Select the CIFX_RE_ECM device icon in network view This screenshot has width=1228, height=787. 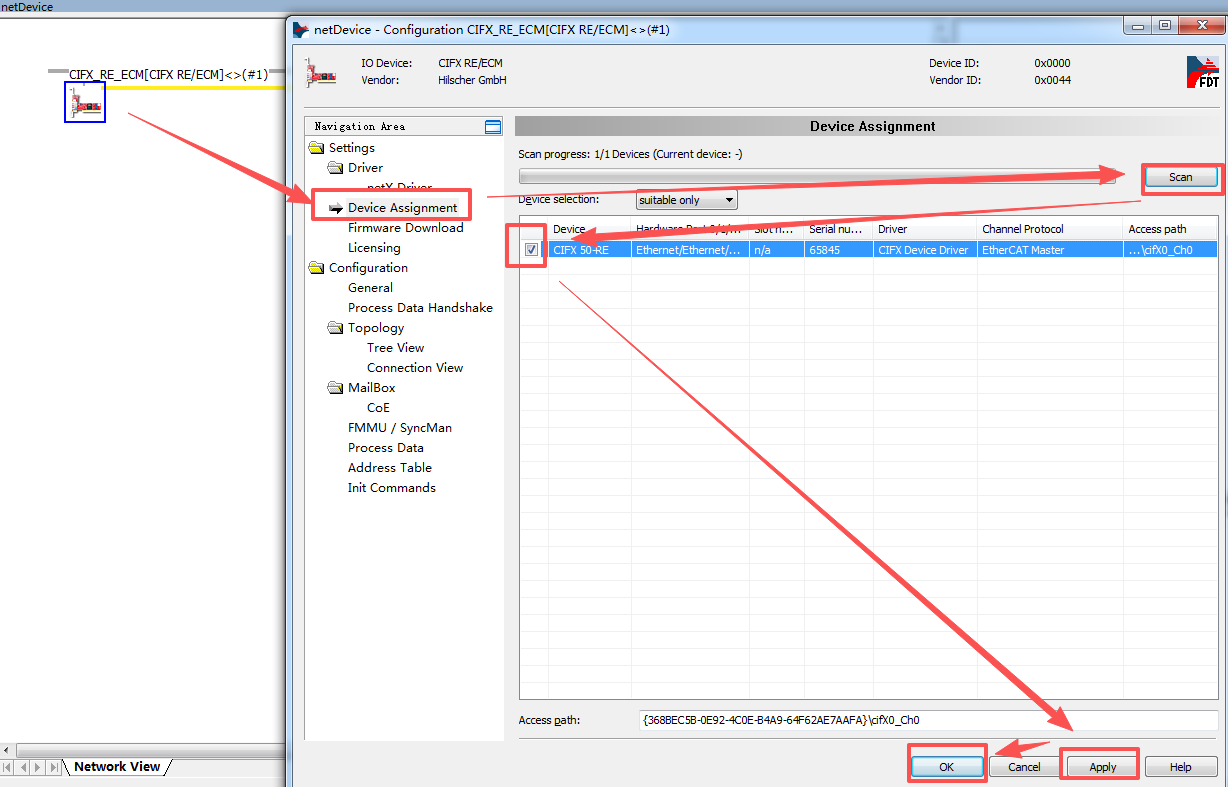pyautogui.click(x=85, y=102)
